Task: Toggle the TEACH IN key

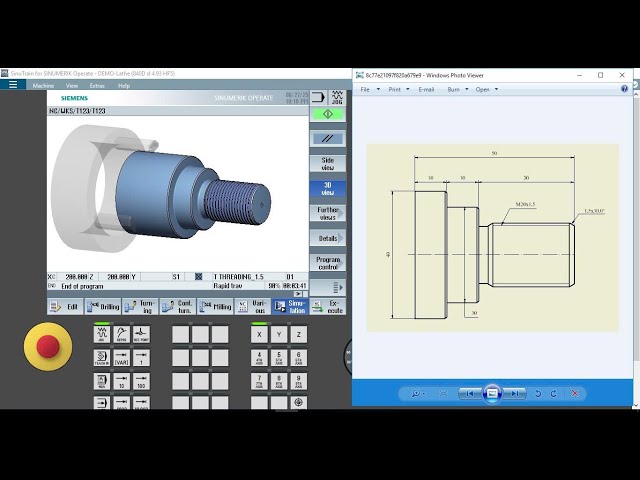Action: [102, 358]
